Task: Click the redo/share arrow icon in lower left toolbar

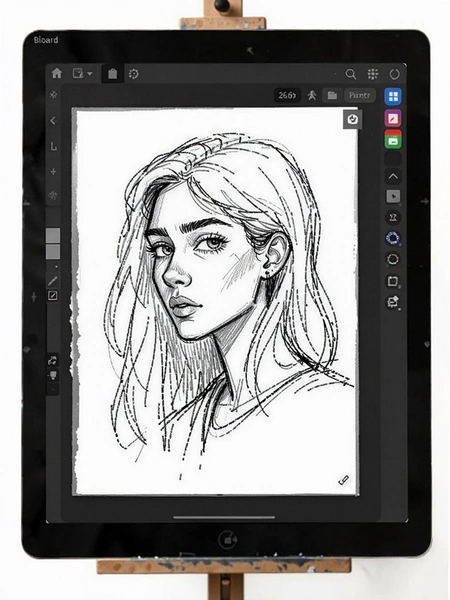Action: (x=52, y=360)
